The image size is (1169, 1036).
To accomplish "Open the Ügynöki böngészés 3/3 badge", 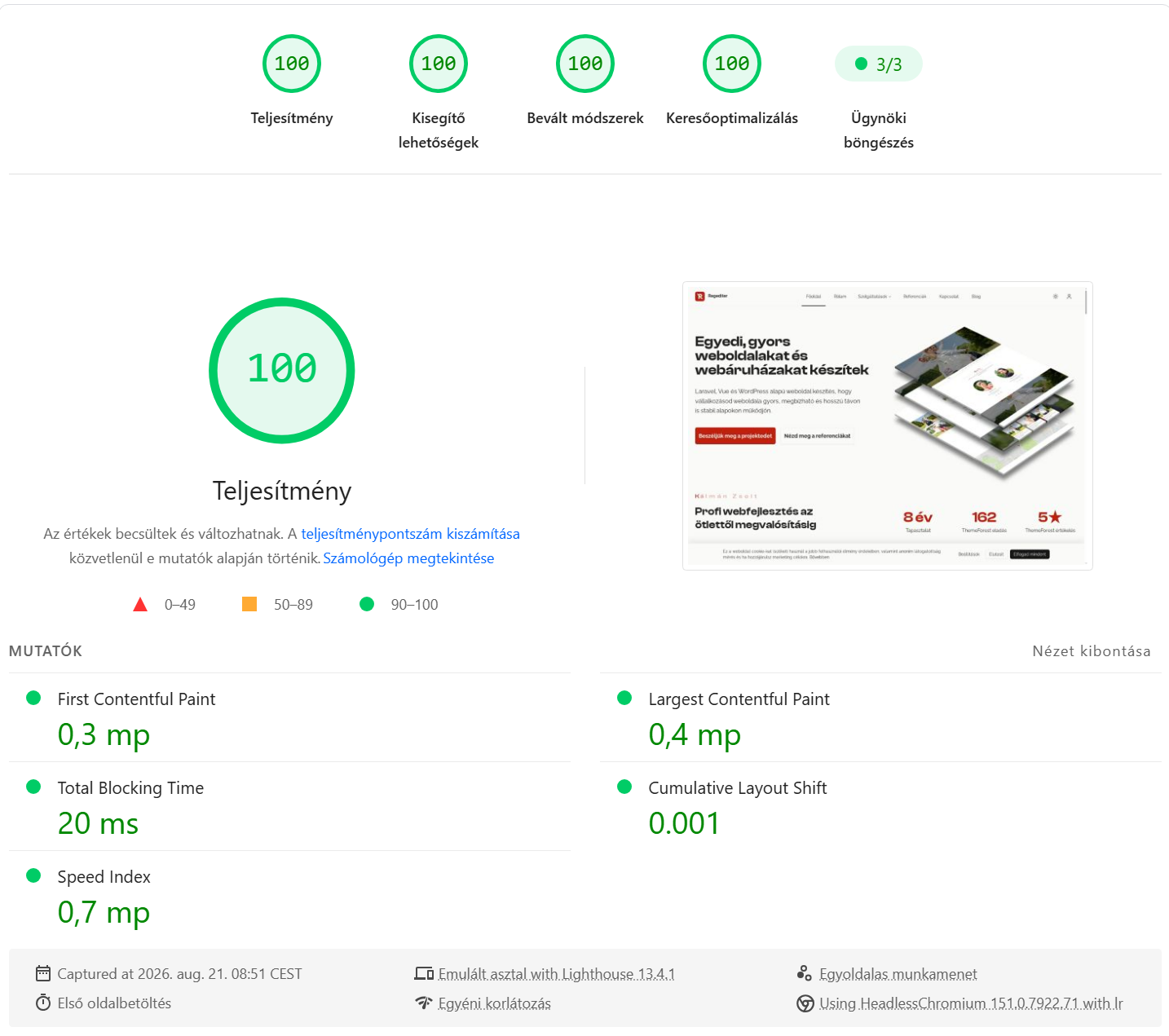I will click(x=879, y=64).
